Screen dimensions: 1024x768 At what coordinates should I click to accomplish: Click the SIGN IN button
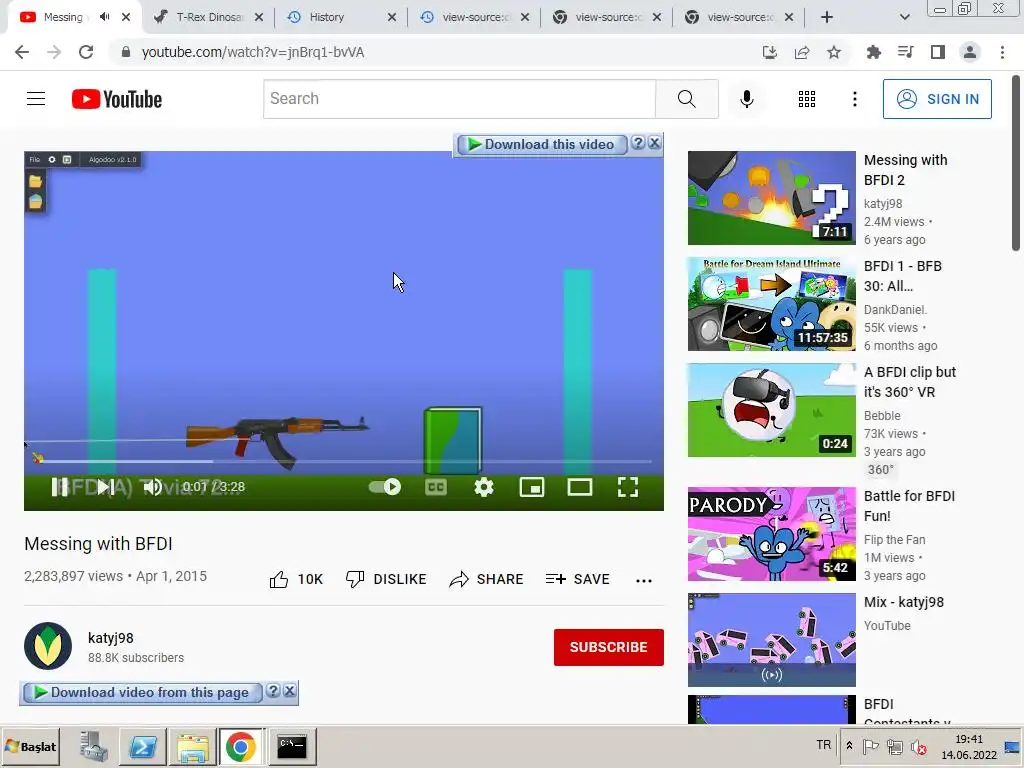click(936, 99)
